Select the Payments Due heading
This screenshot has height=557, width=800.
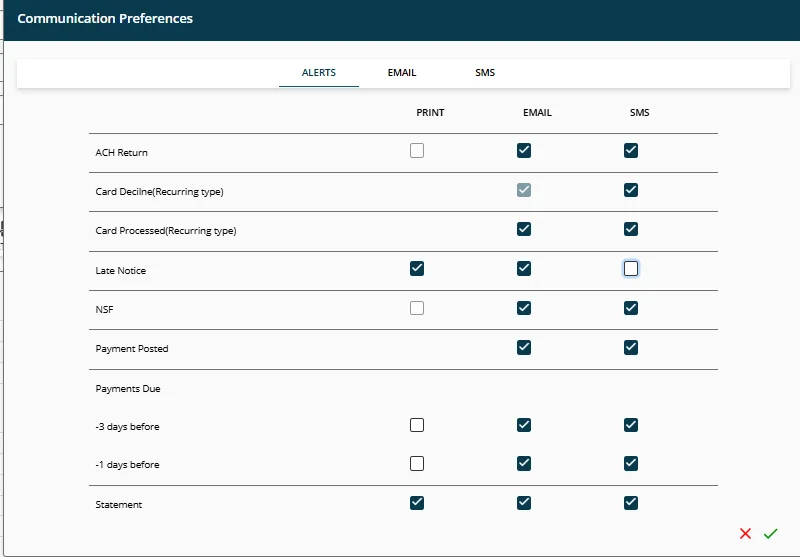click(x=128, y=389)
